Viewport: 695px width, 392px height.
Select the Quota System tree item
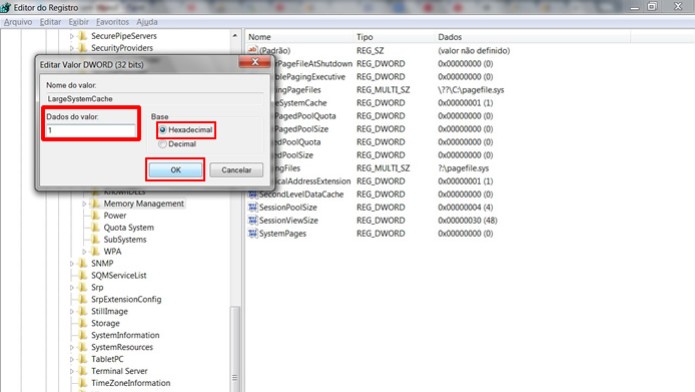click(x=129, y=227)
